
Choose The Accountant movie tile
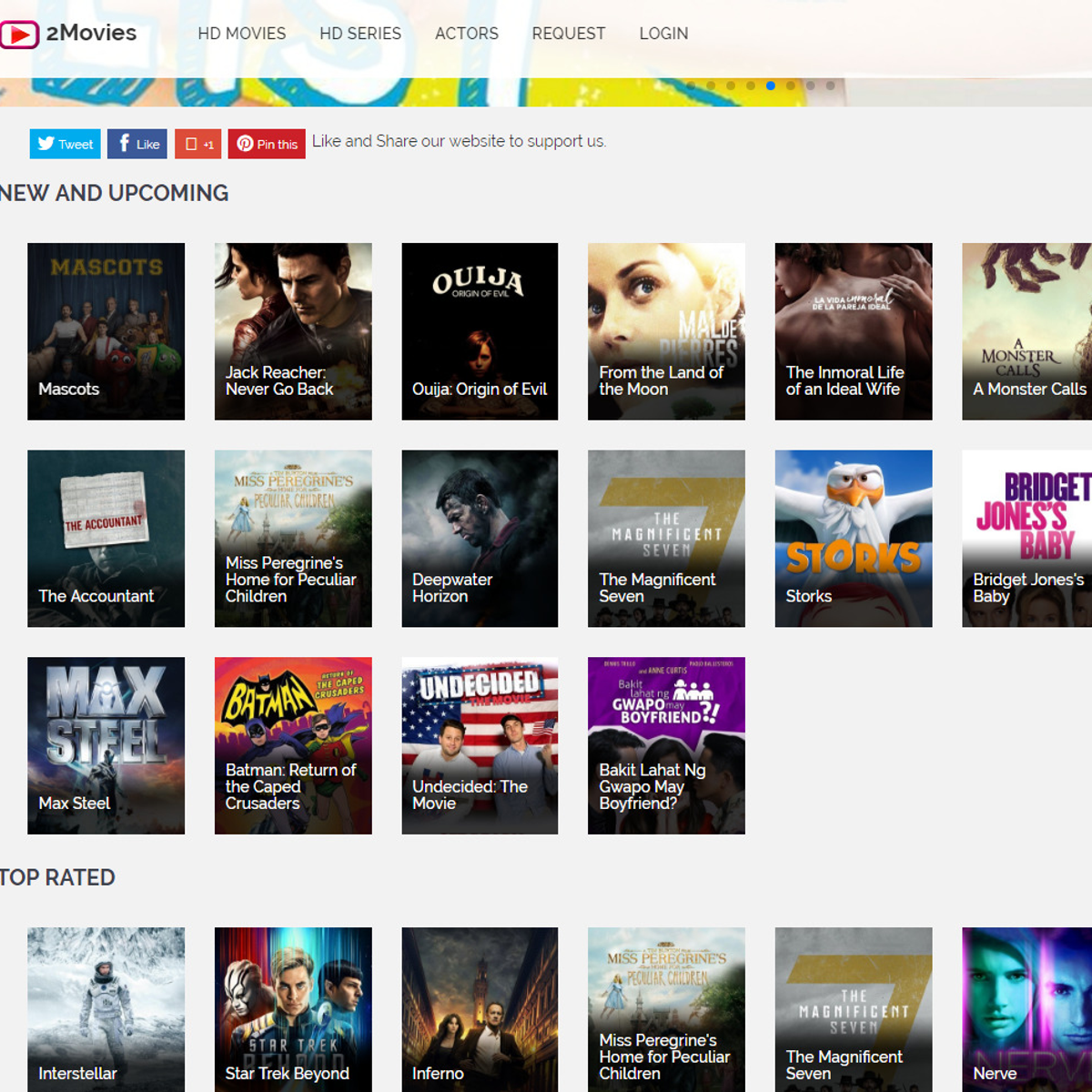coord(106,538)
